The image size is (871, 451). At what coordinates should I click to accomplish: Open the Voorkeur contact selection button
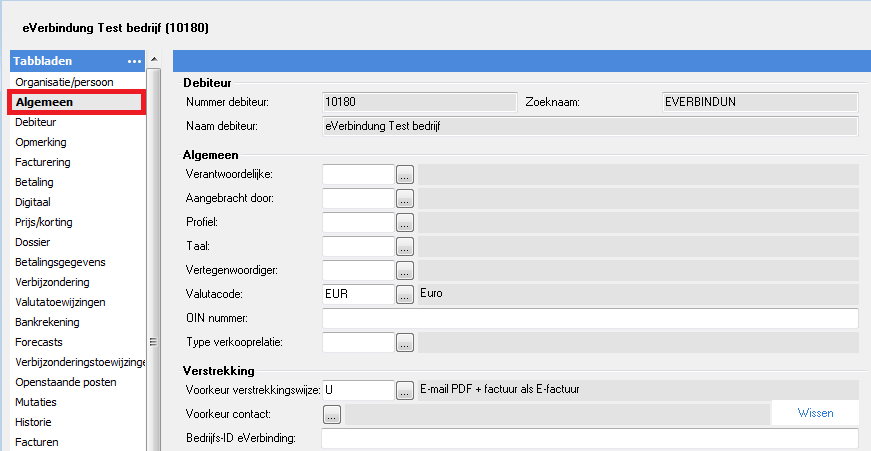pos(332,414)
